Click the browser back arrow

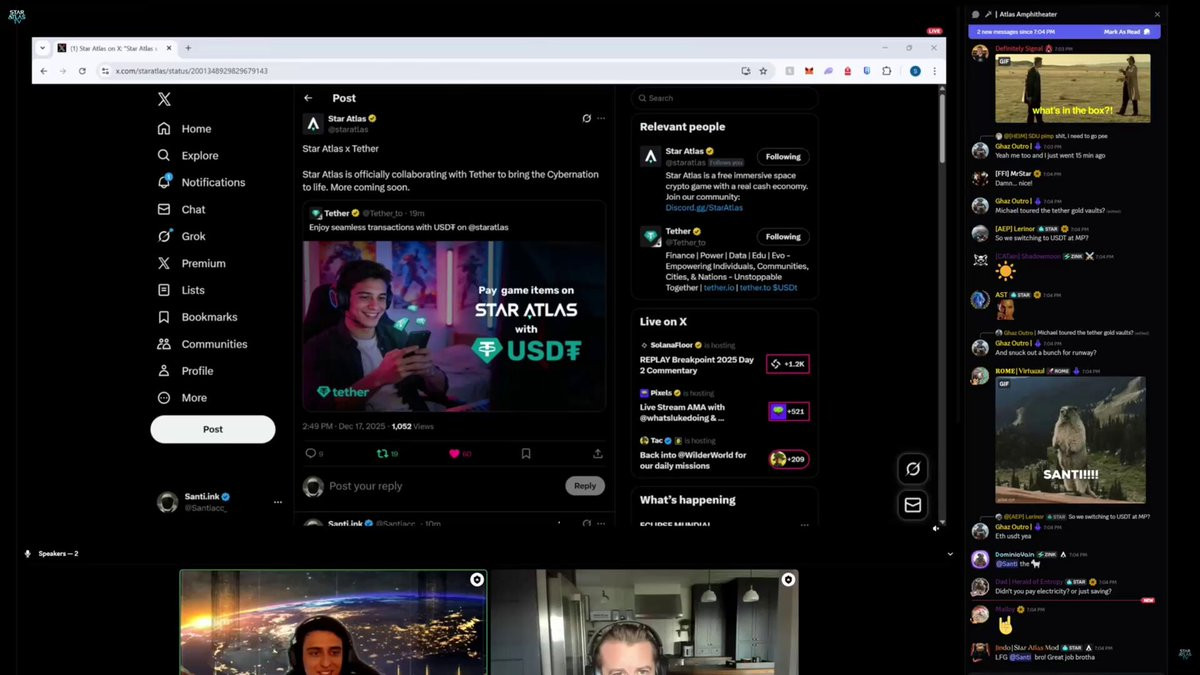(x=43, y=71)
